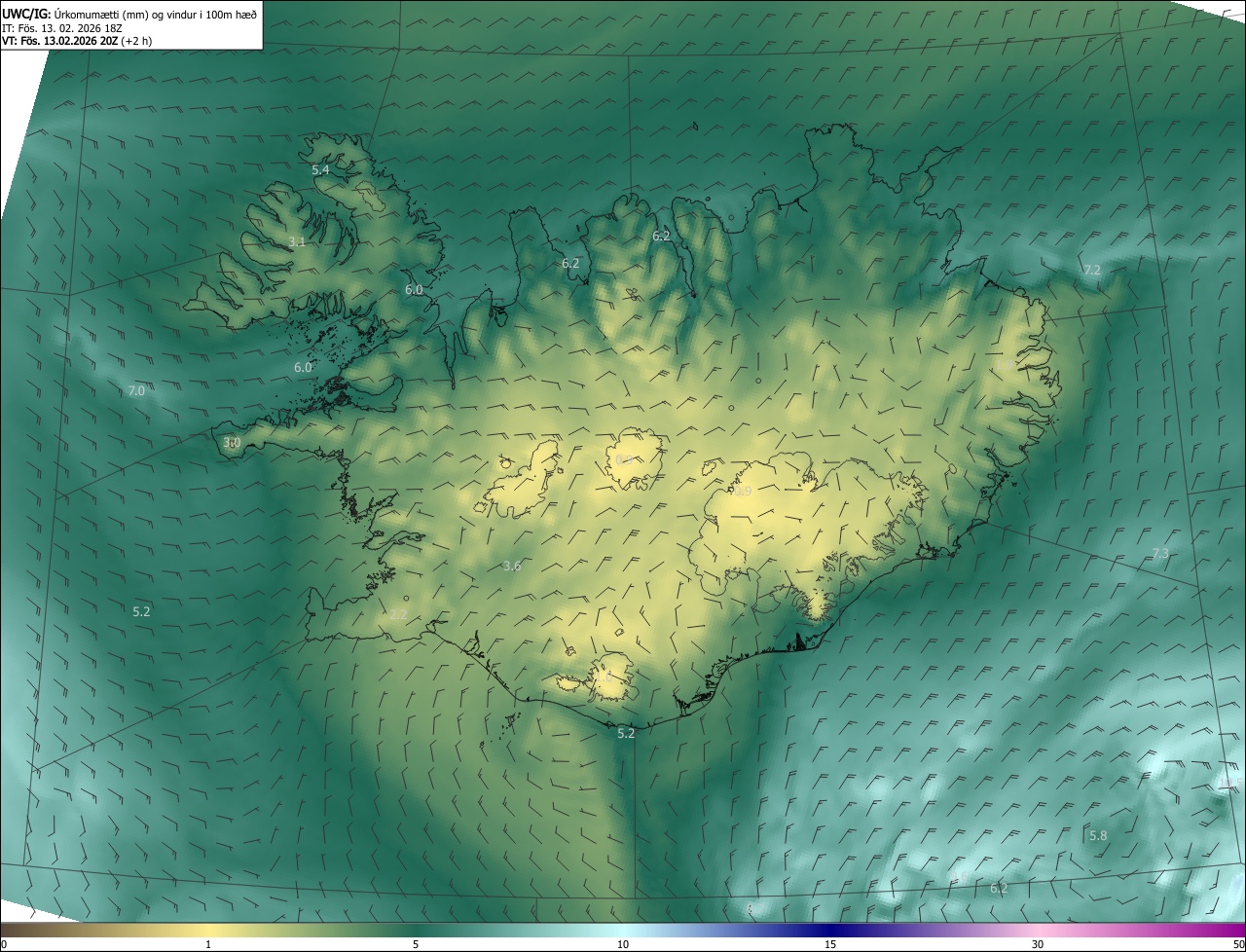
Task: Click the 50 tick label on the colour scale
Action: [x=1238, y=944]
